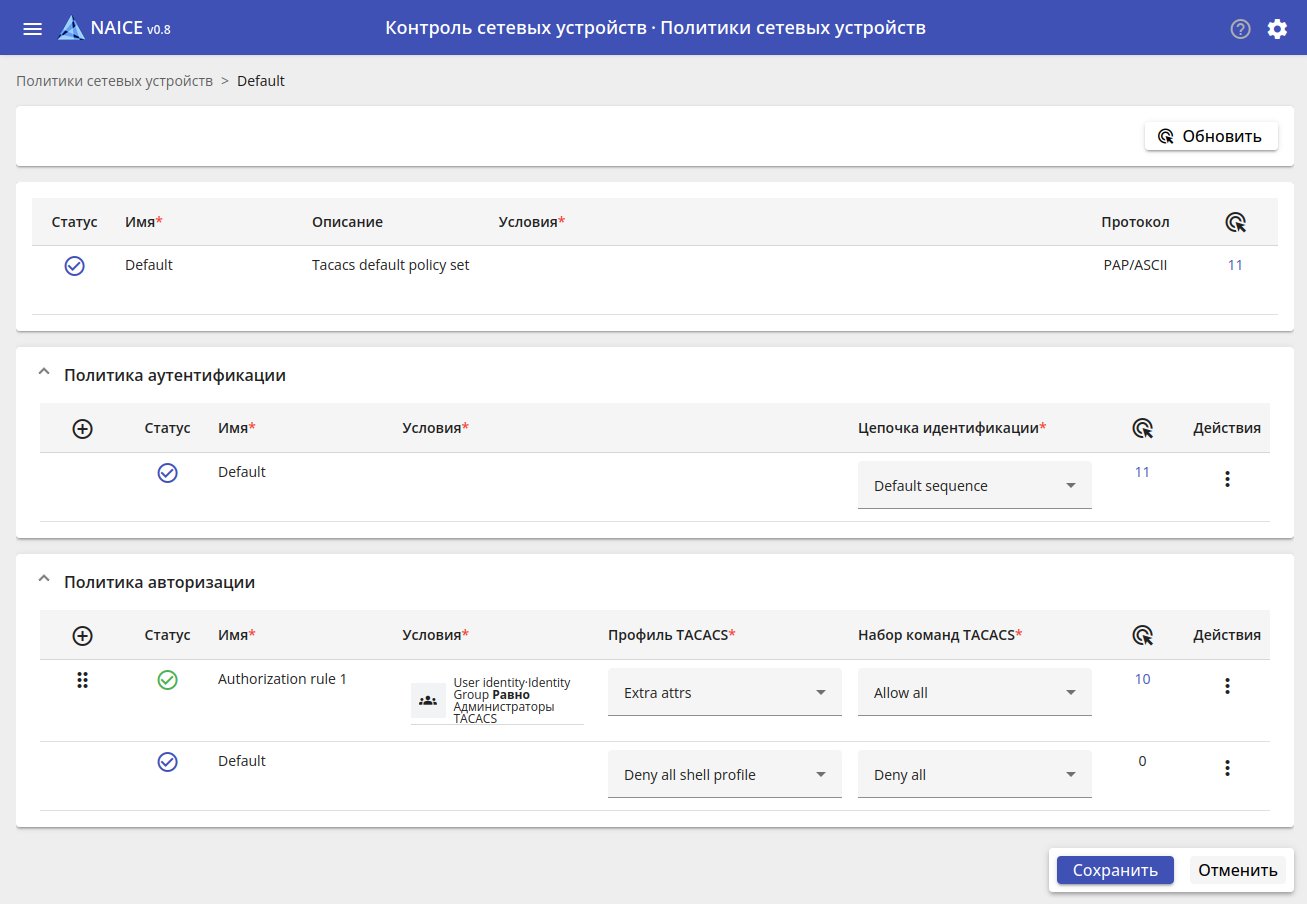Screen dimensions: 1307x904
Task: Open Deny all command set dropdown
Action: (x=974, y=775)
